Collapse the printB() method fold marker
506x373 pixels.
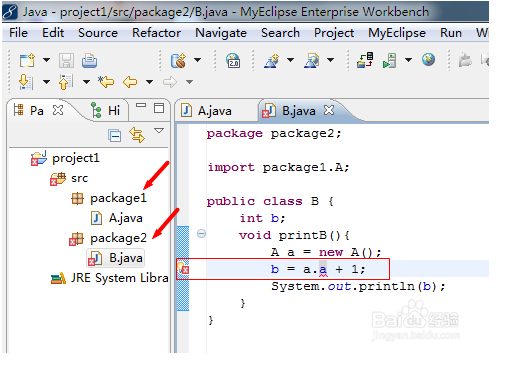201,234
